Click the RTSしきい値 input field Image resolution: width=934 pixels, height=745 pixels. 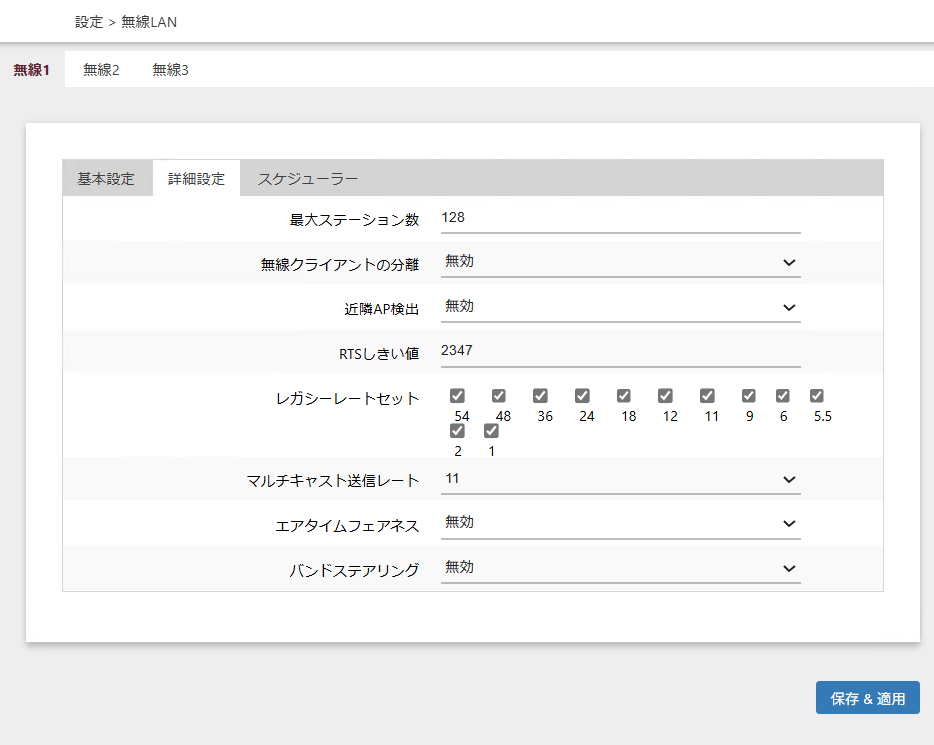[x=620, y=351]
